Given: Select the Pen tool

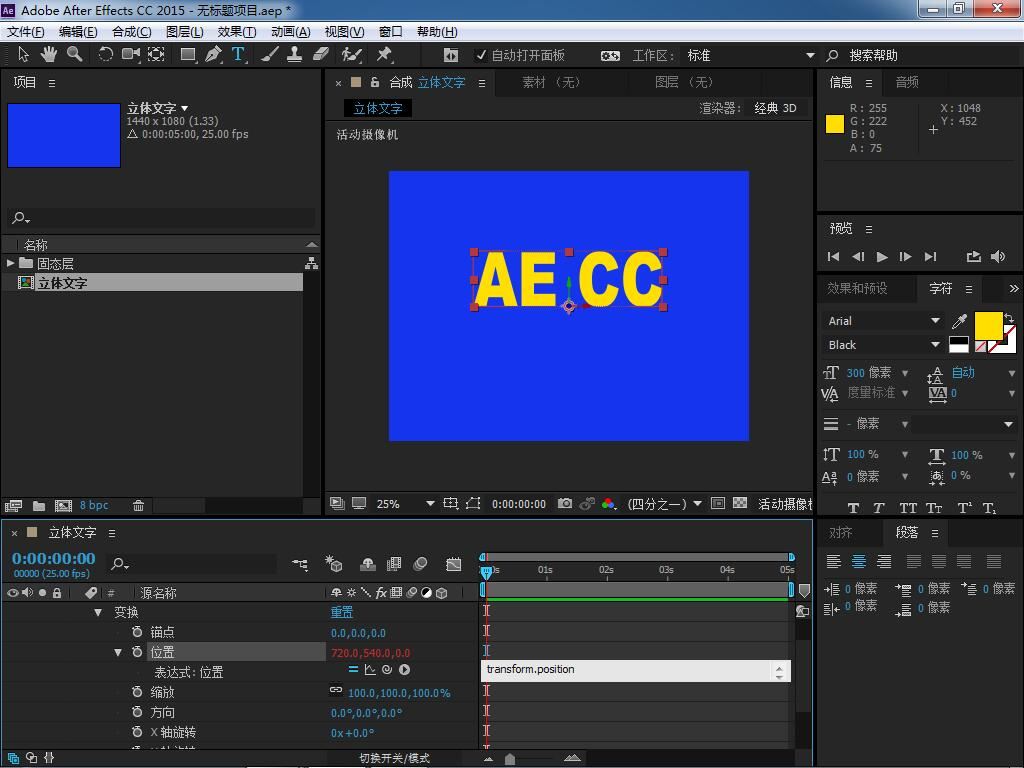Looking at the screenshot, I should [x=213, y=55].
